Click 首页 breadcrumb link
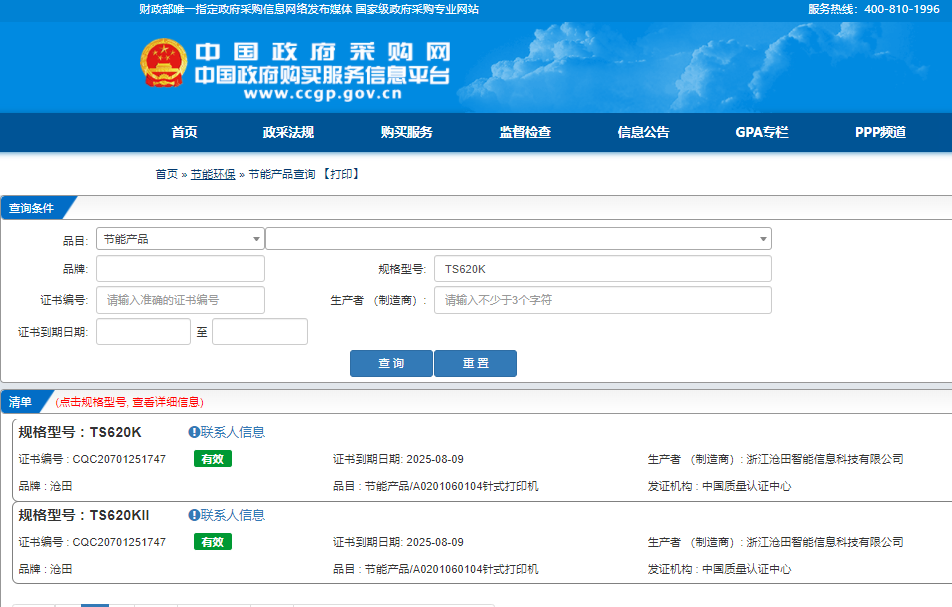This screenshot has height=607, width=952. [x=167, y=174]
